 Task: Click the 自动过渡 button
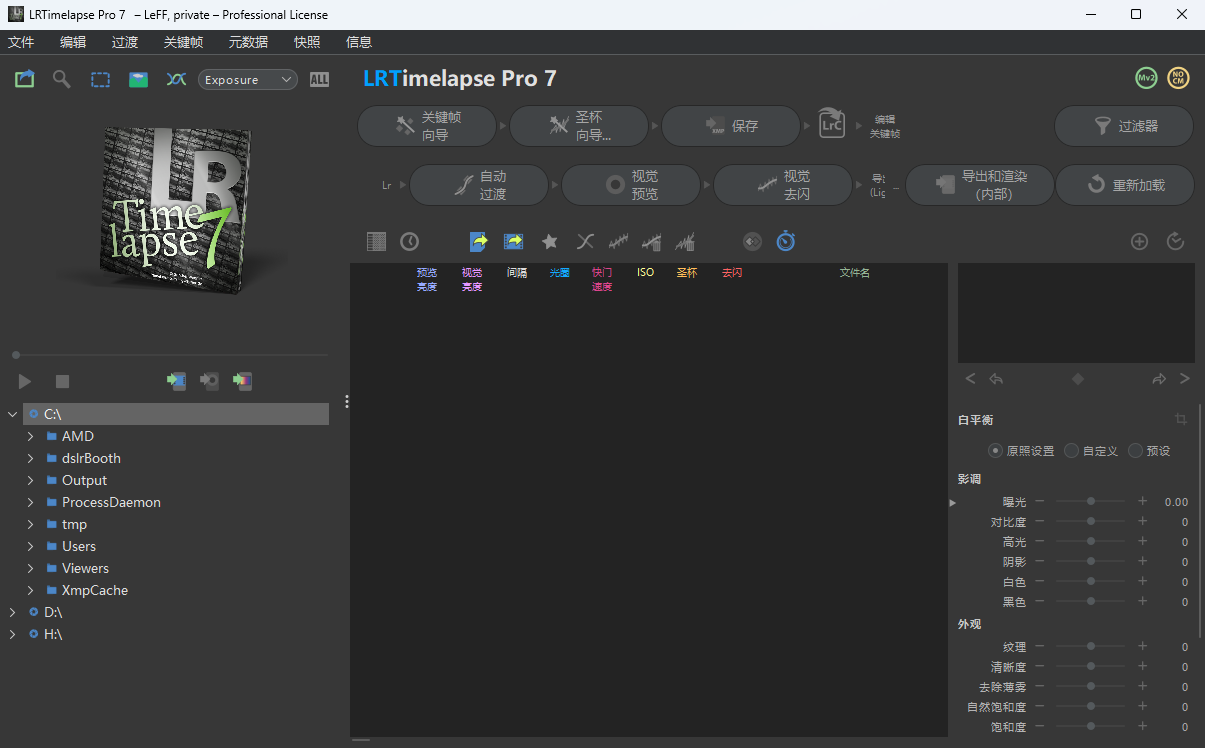click(479, 185)
